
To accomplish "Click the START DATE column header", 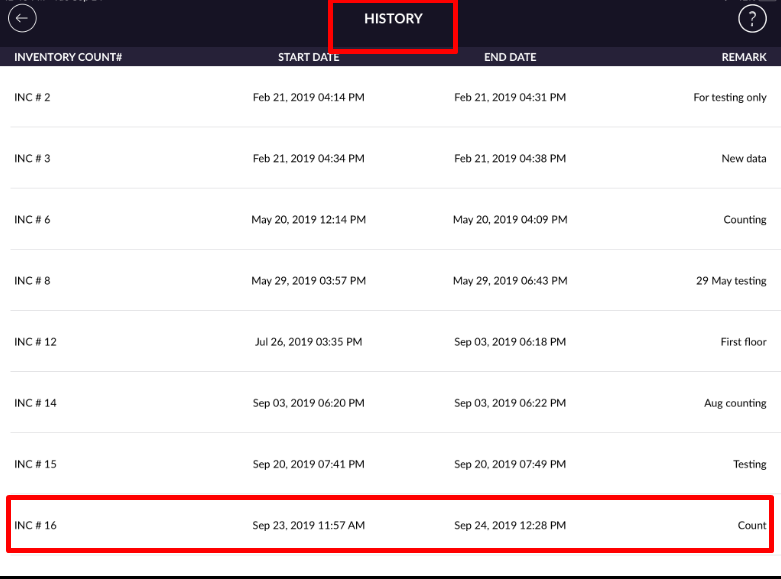I will [309, 57].
